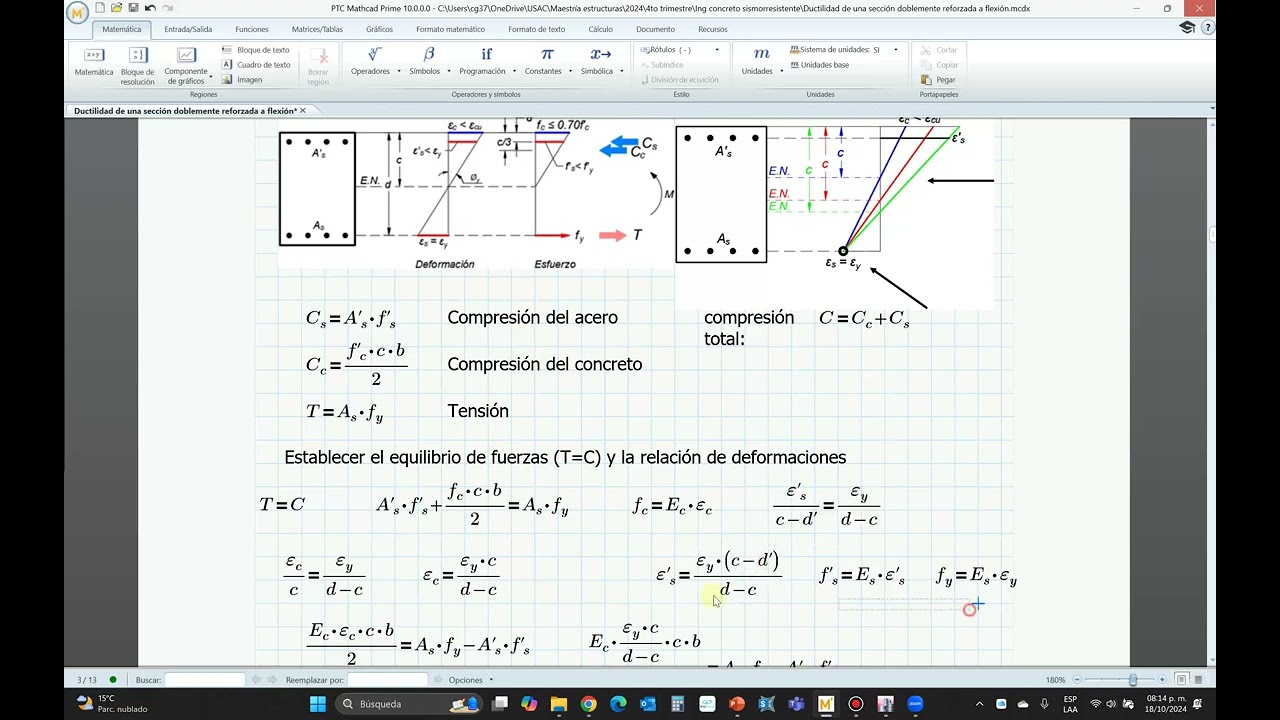The height and width of the screenshot is (720, 1280).
Task: Expand the Operadores dropdown arrow
Action: pyautogui.click(x=398, y=72)
